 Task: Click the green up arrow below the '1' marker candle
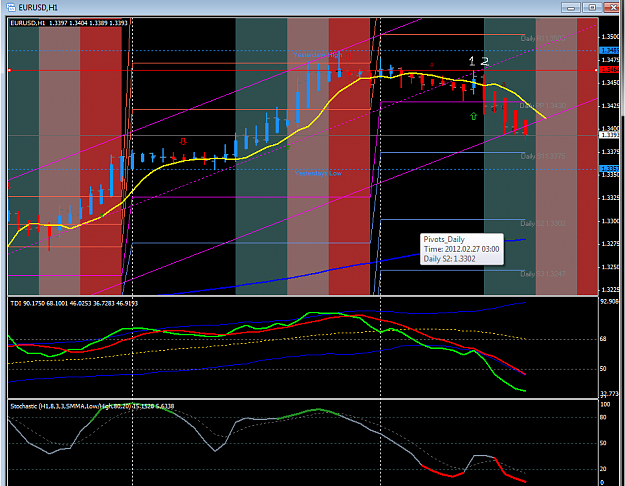click(x=474, y=116)
